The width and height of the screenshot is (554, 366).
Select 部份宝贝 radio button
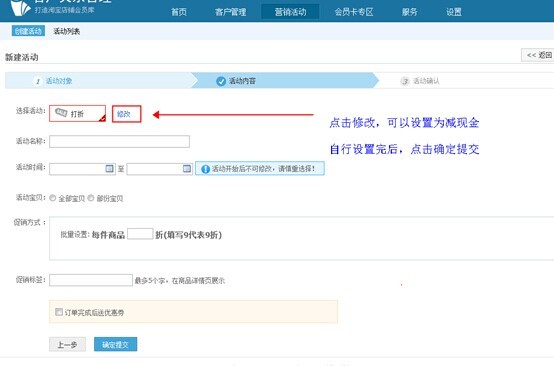[91, 198]
